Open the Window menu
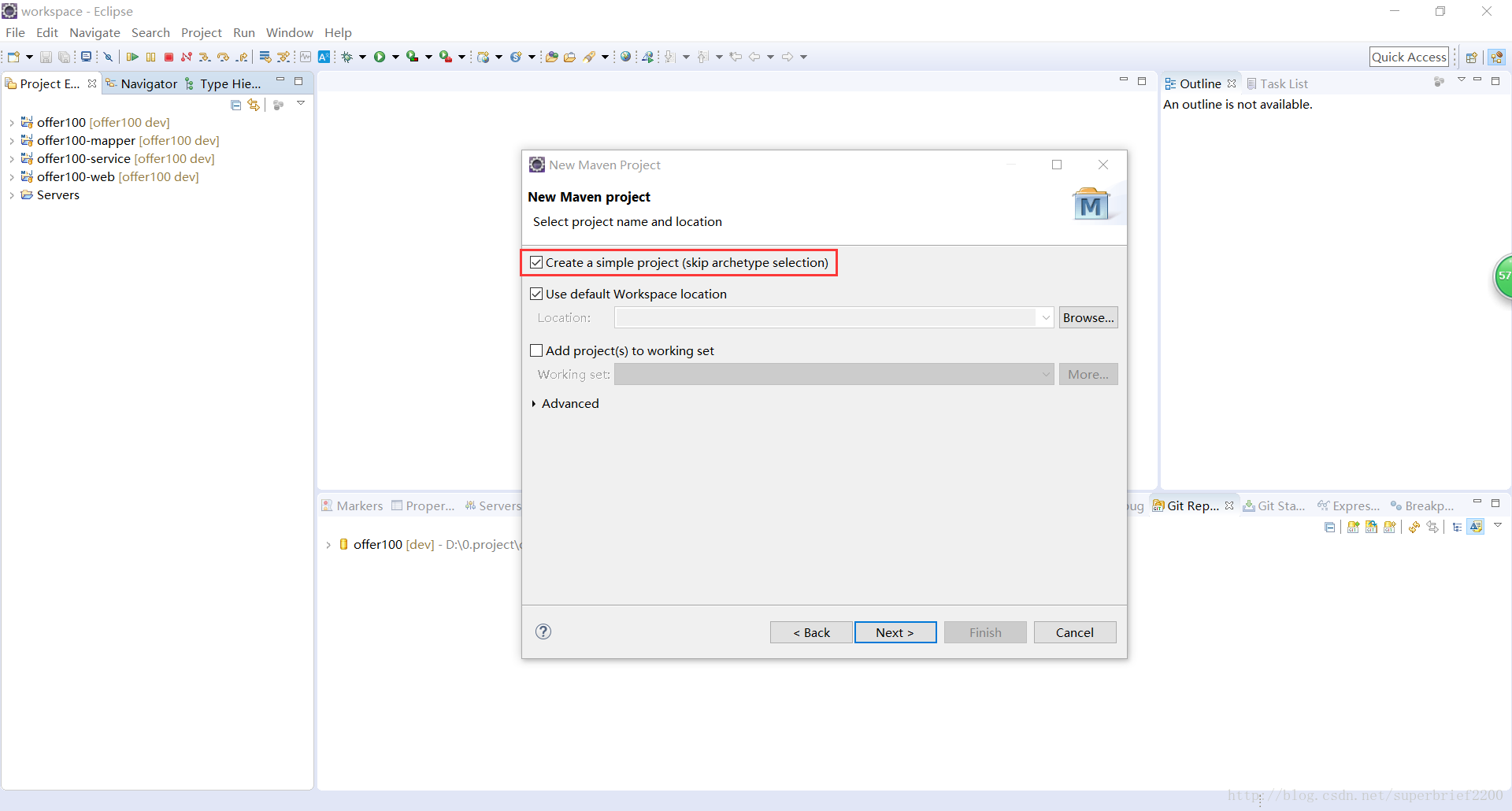 (289, 32)
